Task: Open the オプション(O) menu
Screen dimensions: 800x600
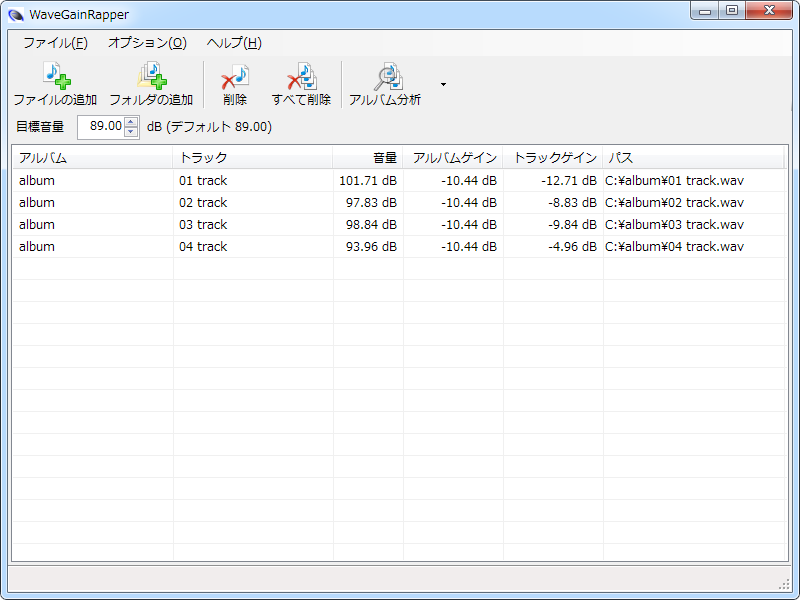Action: [x=147, y=43]
